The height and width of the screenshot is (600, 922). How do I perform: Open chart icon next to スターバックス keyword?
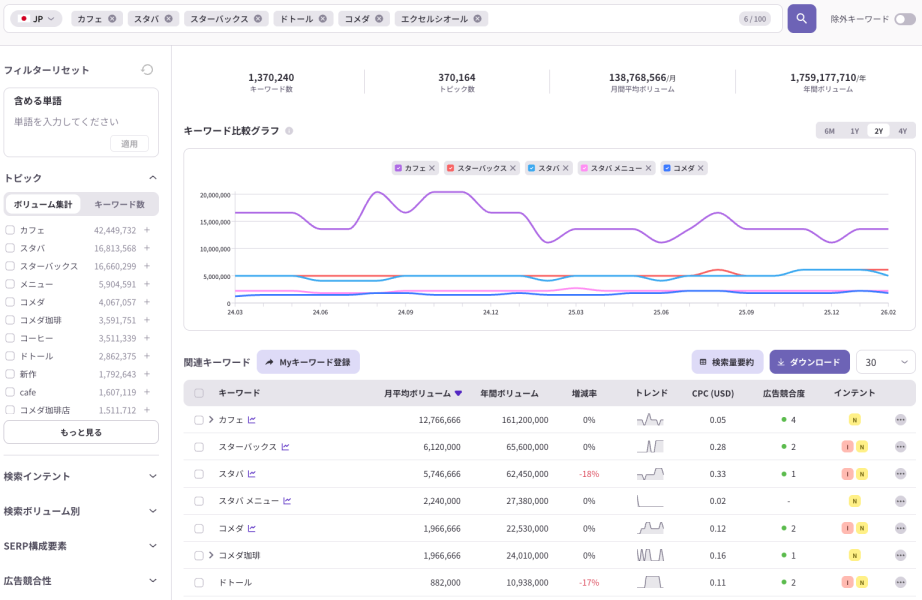tap(286, 447)
